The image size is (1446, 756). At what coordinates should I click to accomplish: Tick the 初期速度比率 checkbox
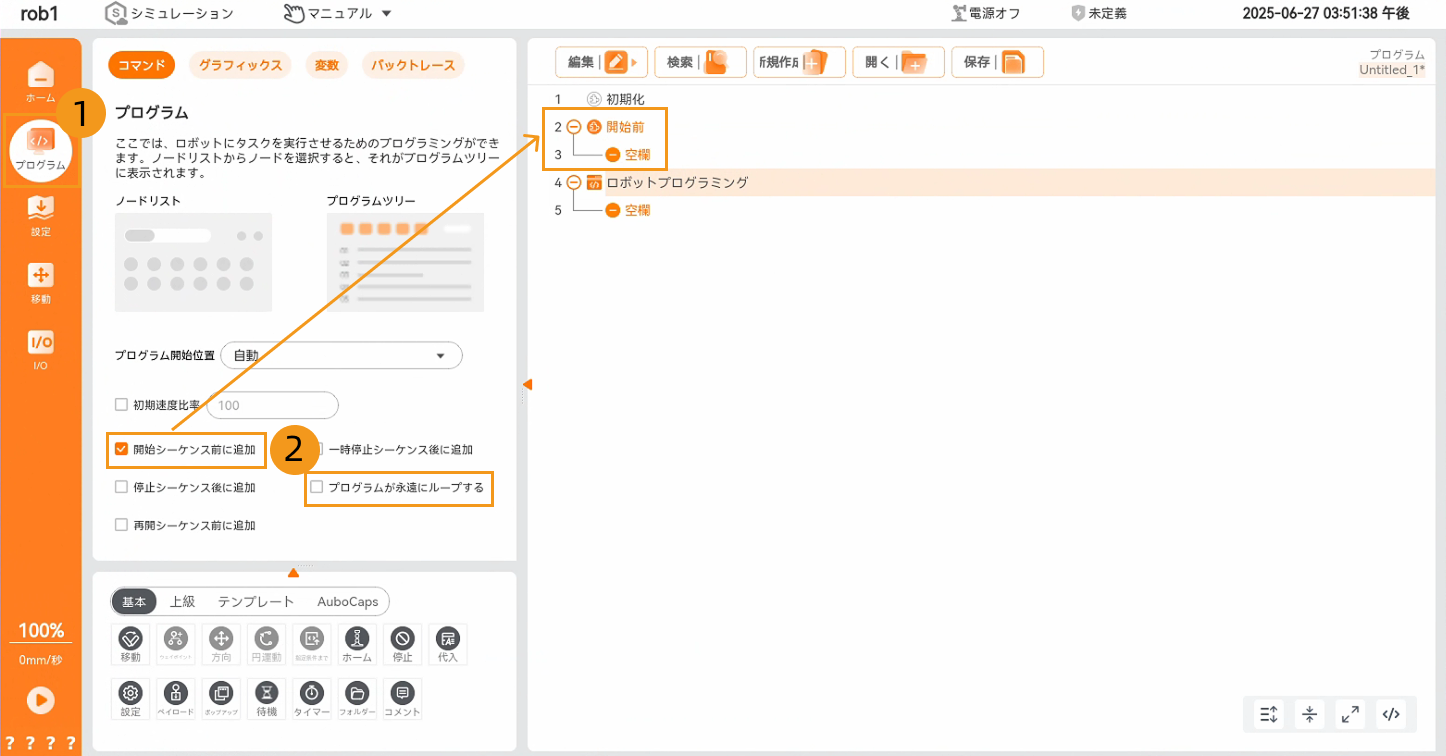pos(122,405)
